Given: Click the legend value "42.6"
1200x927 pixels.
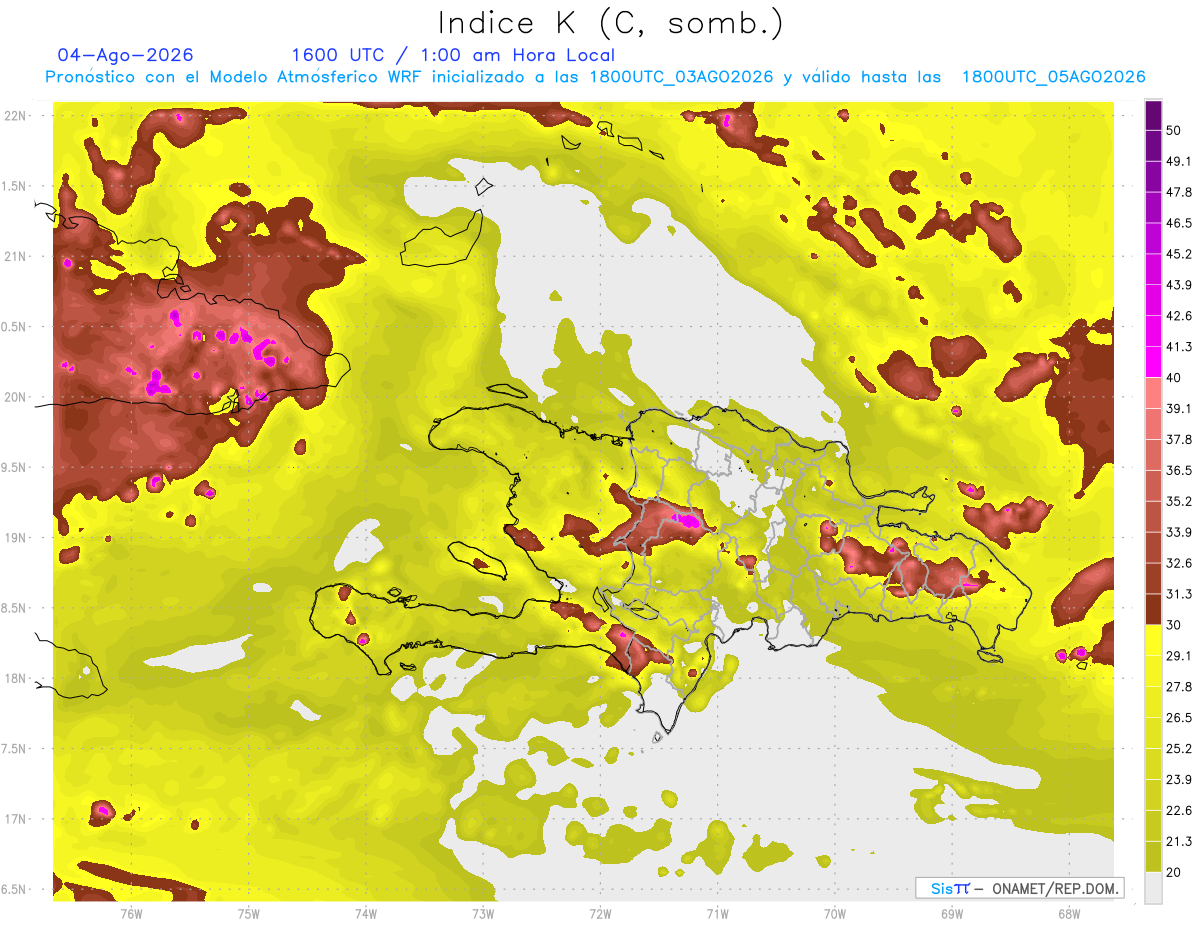Looking at the screenshot, I should [x=1180, y=316].
